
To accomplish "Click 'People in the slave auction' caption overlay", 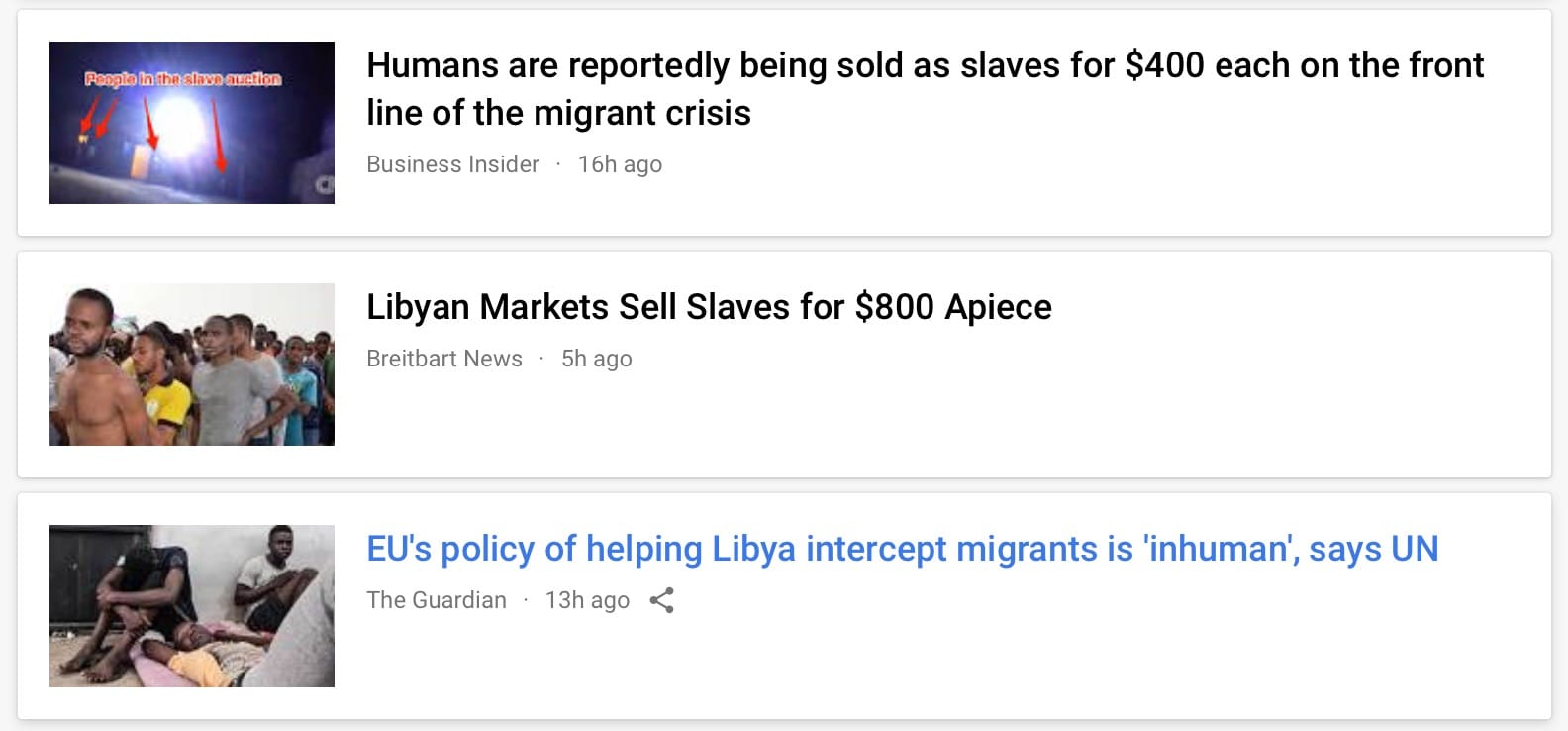I will [183, 79].
